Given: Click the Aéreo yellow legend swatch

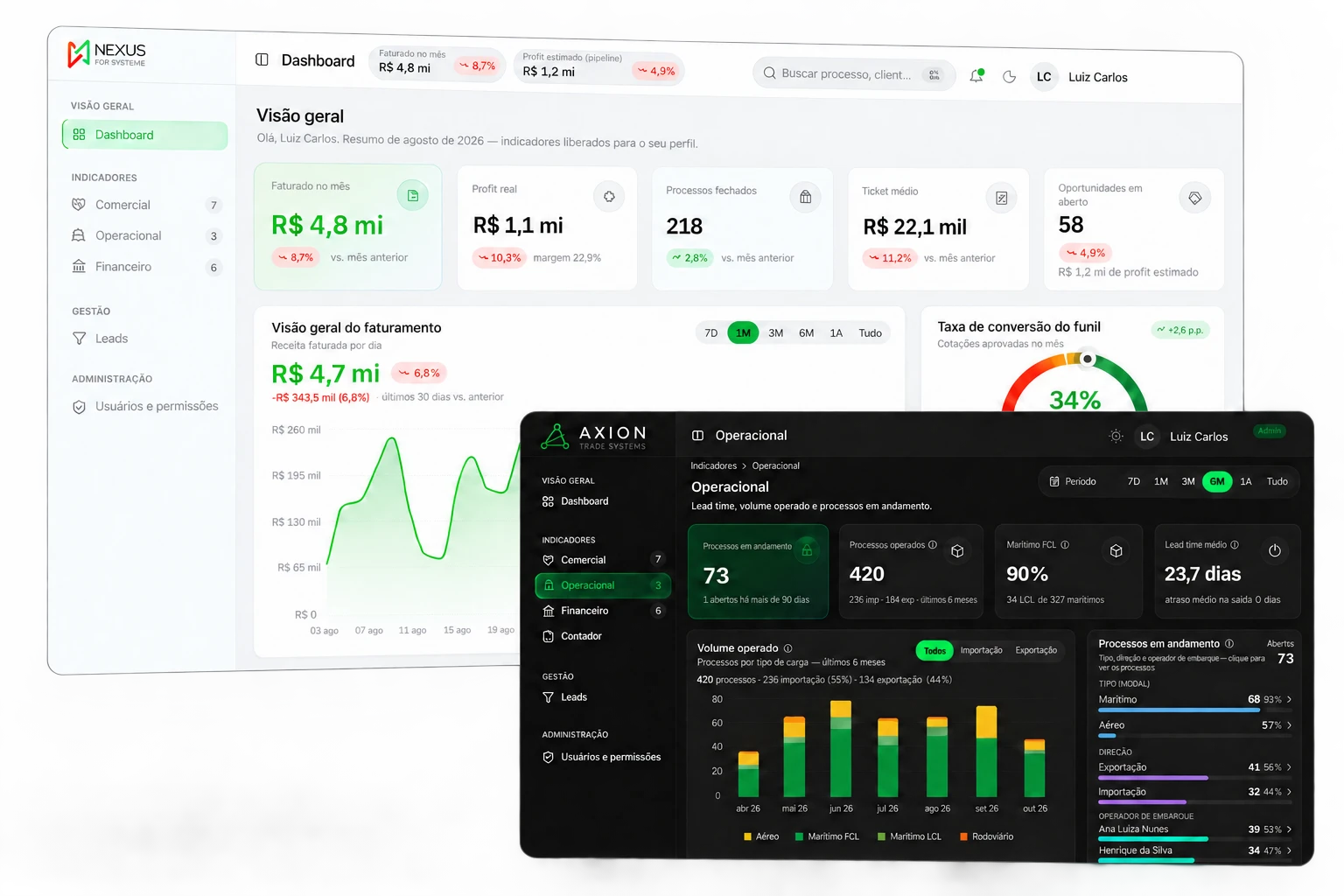Looking at the screenshot, I should tap(747, 837).
